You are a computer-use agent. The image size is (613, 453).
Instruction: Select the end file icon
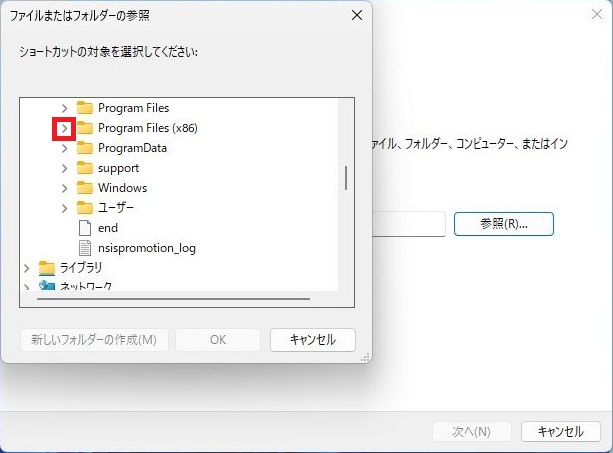click(84, 228)
